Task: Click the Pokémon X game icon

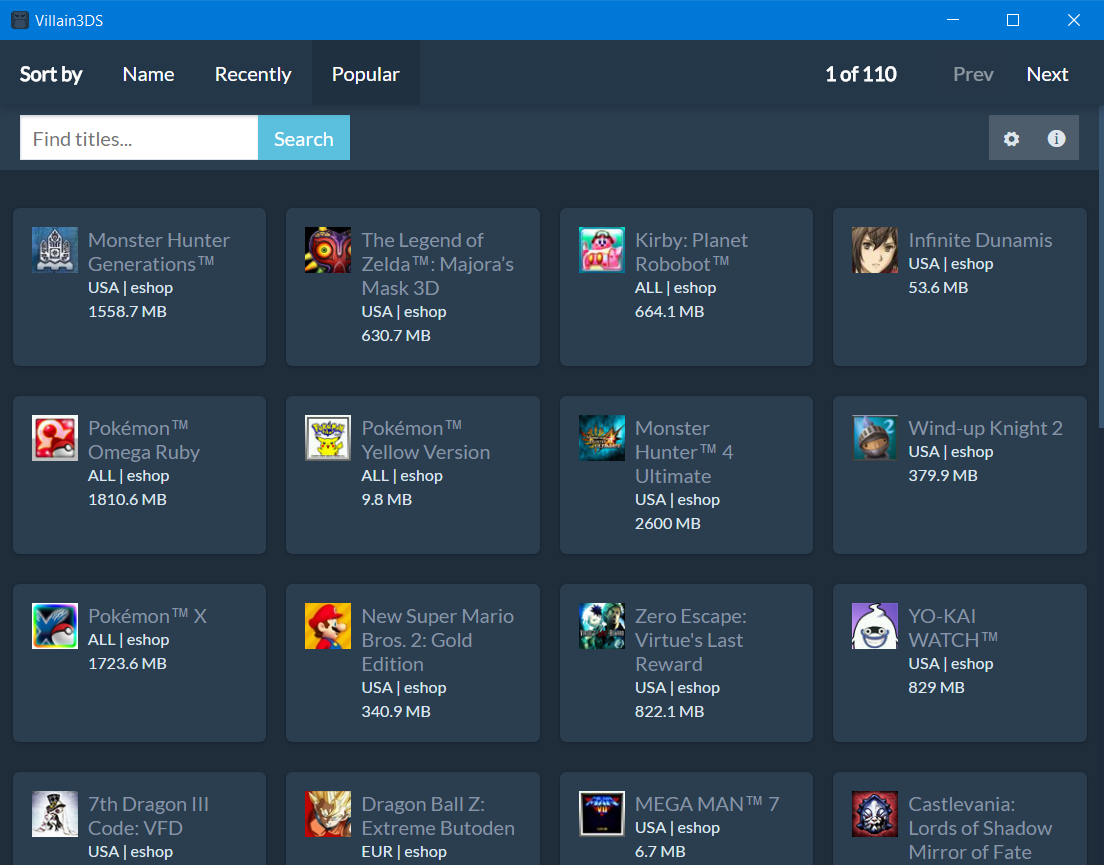Action: (x=55, y=626)
